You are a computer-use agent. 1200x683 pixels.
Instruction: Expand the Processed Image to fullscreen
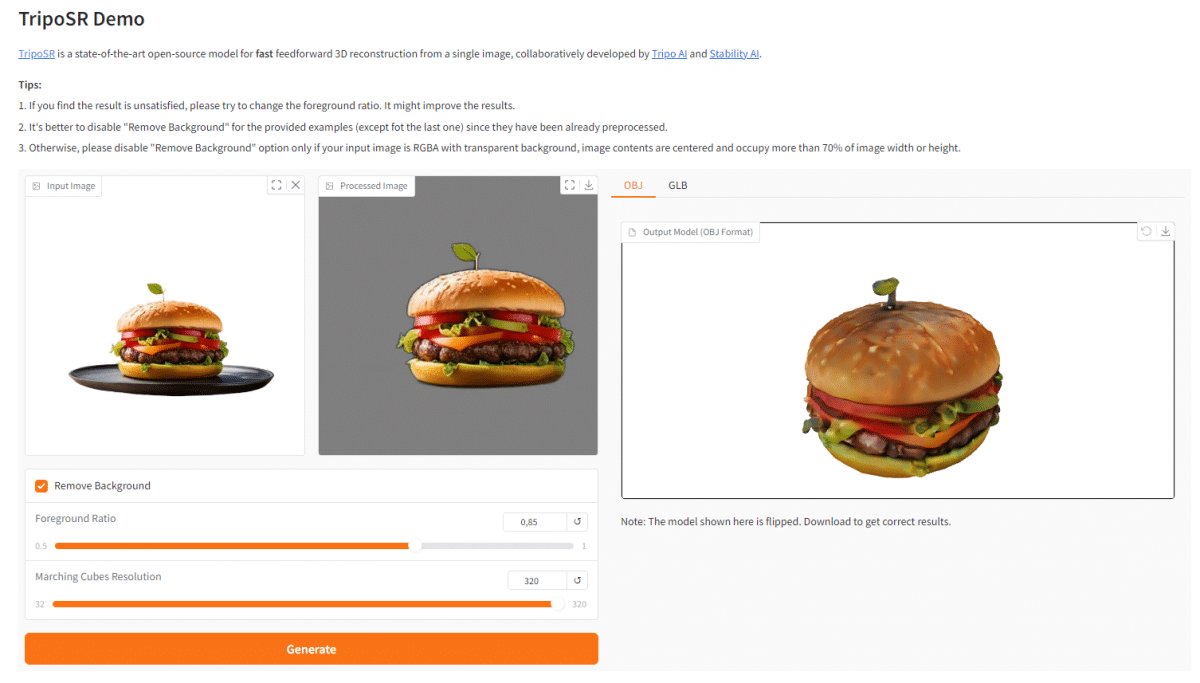pyautogui.click(x=570, y=185)
